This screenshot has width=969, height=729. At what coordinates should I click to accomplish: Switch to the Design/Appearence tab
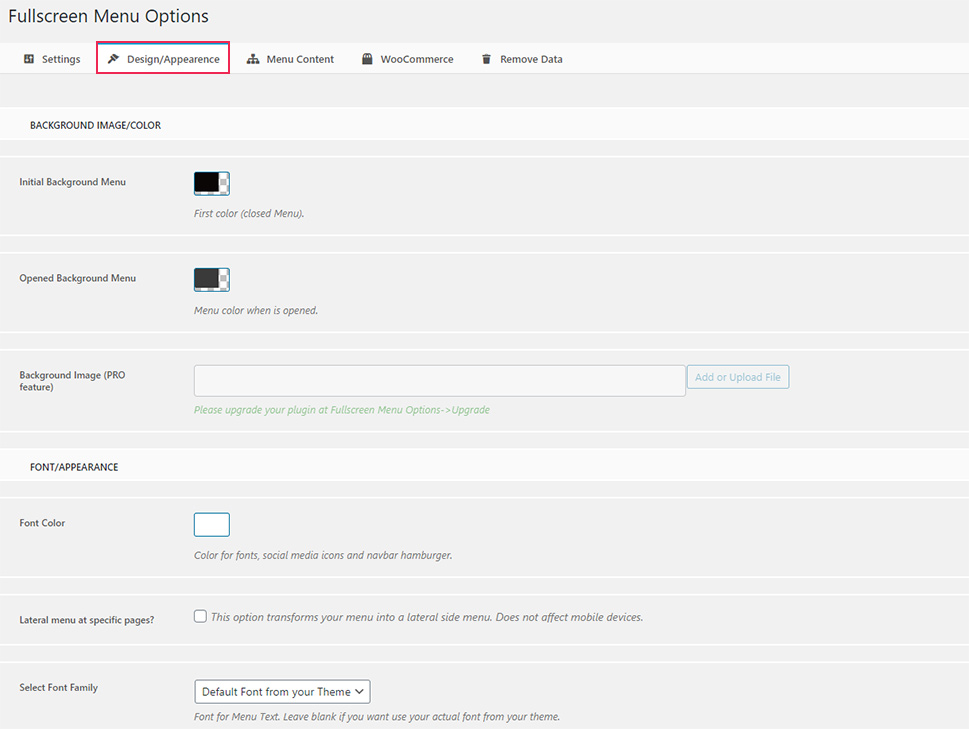tap(163, 58)
